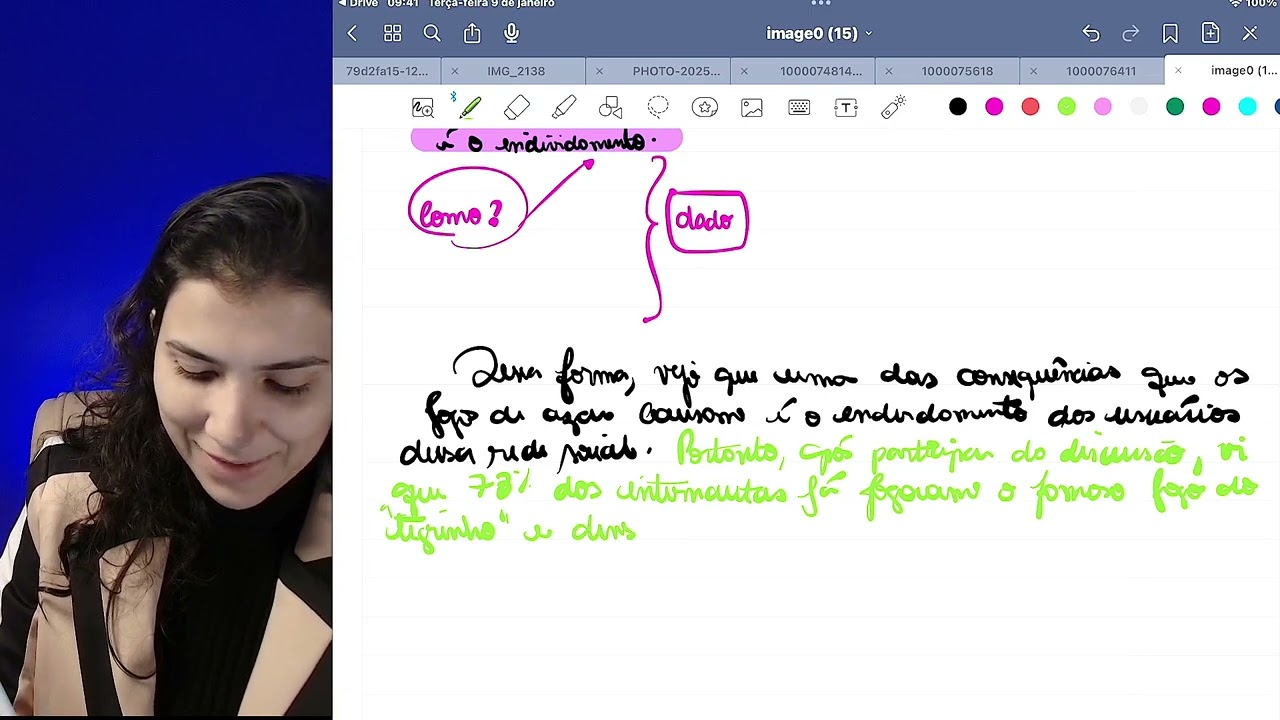Pick the light pink color swatch

[x=1103, y=107]
